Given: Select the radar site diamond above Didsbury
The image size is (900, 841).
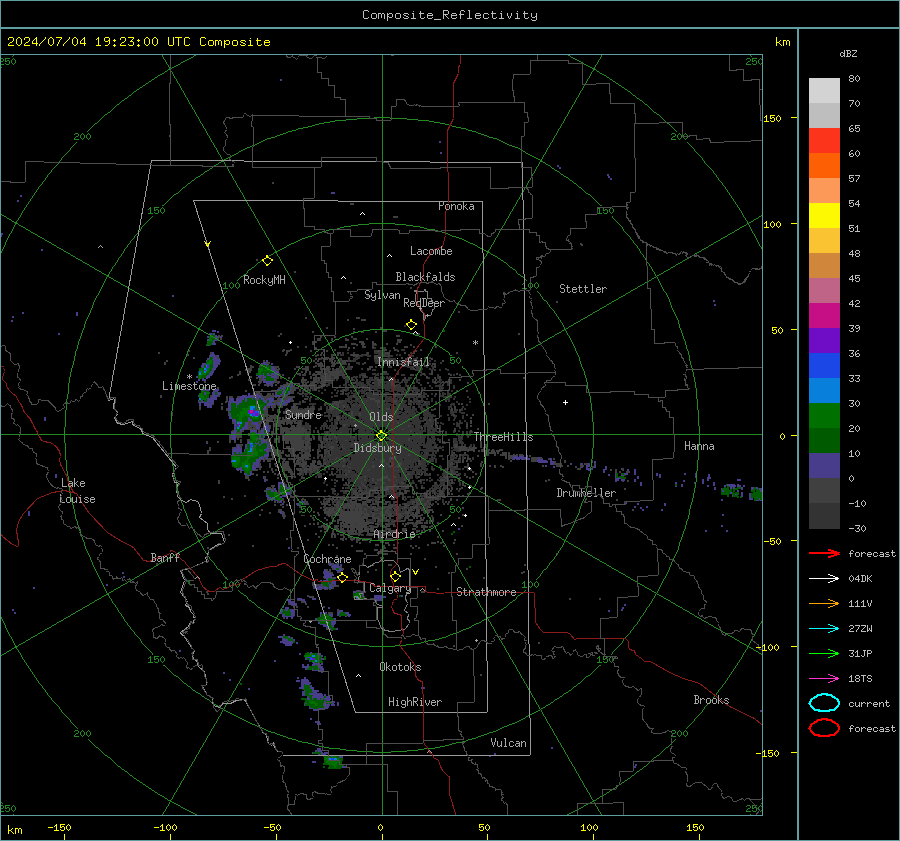Looking at the screenshot, I should pos(381,436).
